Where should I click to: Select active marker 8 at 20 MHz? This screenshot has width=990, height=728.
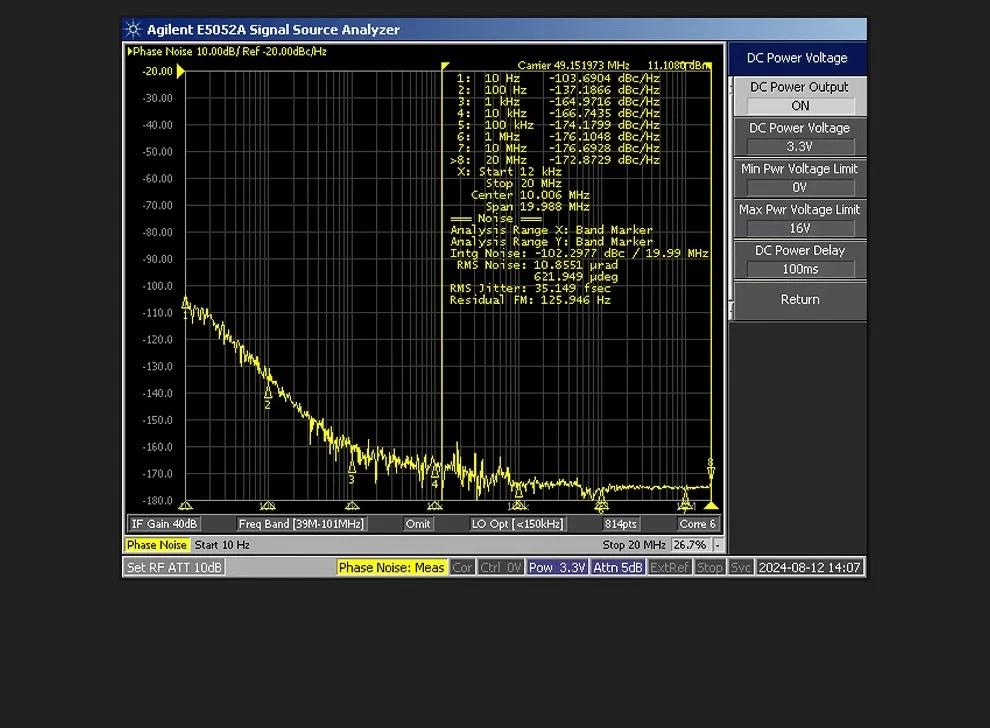pos(711,465)
